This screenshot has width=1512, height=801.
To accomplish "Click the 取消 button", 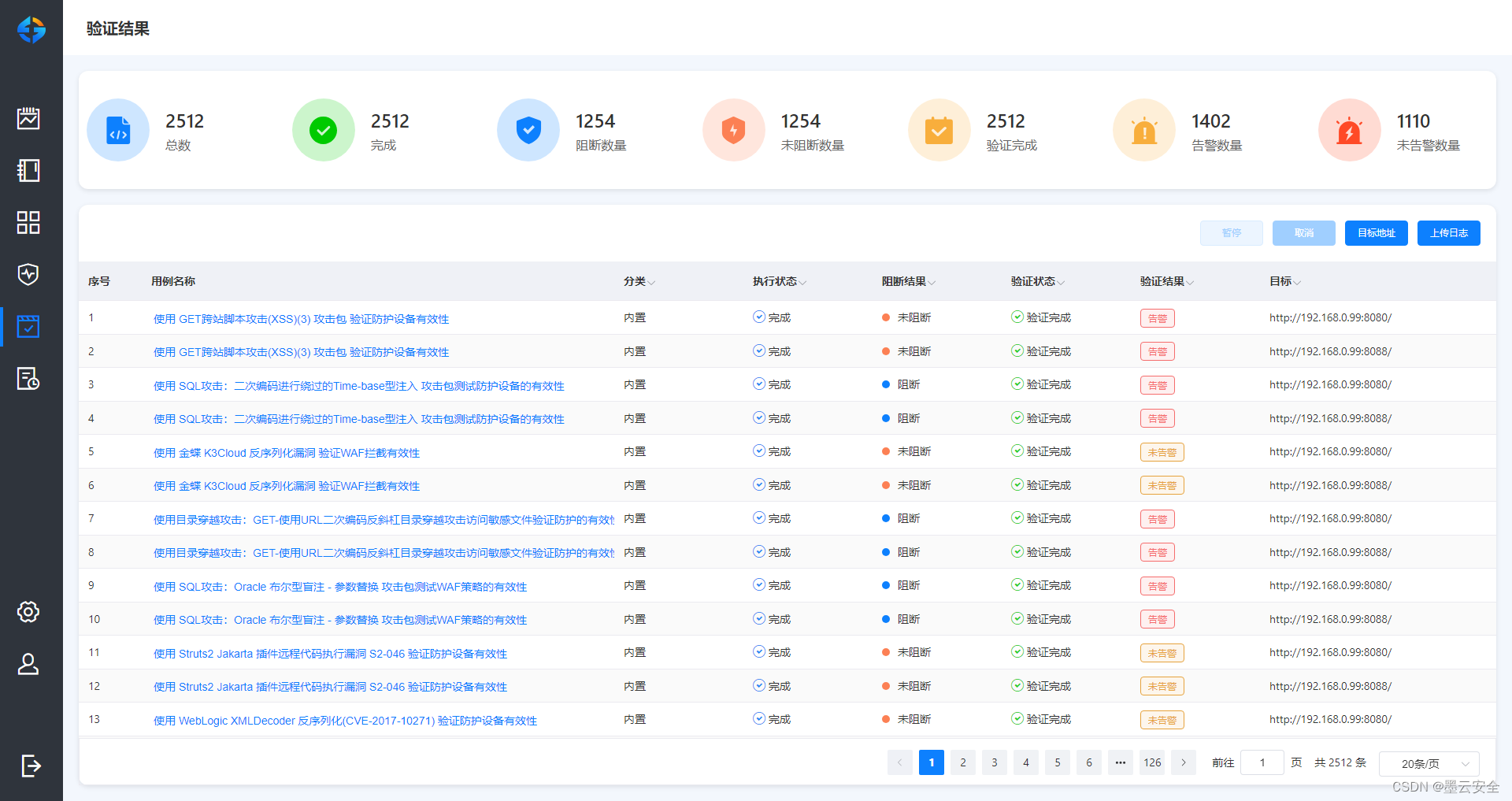I will [x=1304, y=233].
